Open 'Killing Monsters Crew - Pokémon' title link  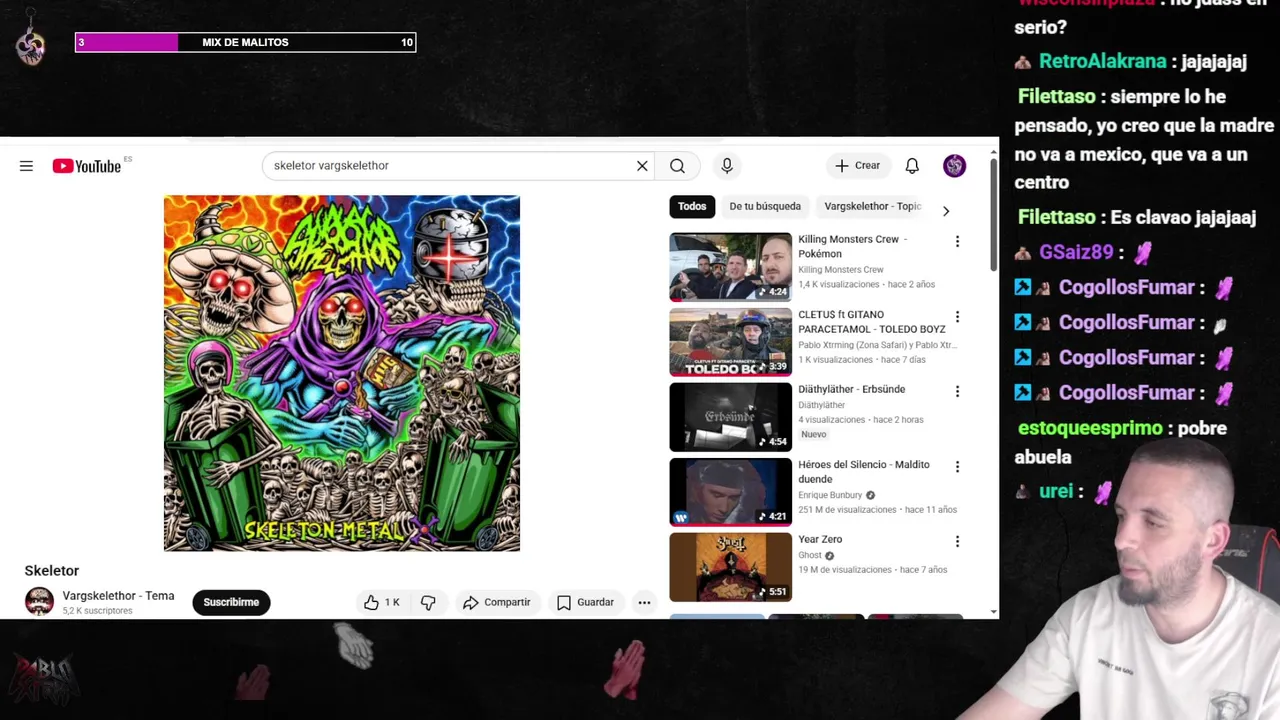click(853, 247)
